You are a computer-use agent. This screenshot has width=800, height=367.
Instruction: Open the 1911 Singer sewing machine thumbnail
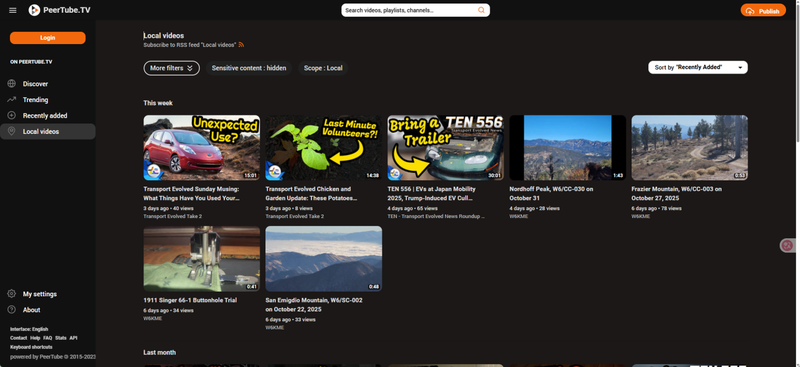(x=202, y=259)
